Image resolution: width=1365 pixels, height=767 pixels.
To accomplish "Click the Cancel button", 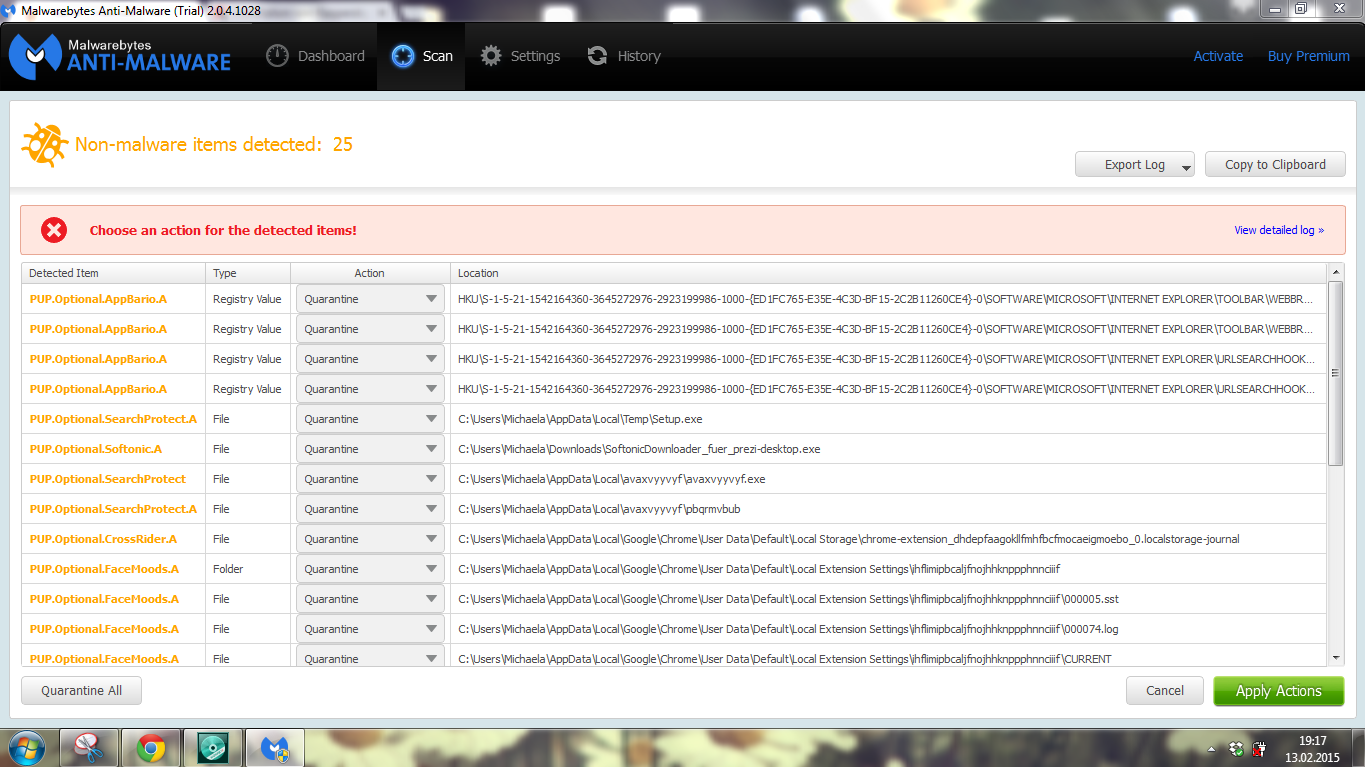I will coord(1164,691).
